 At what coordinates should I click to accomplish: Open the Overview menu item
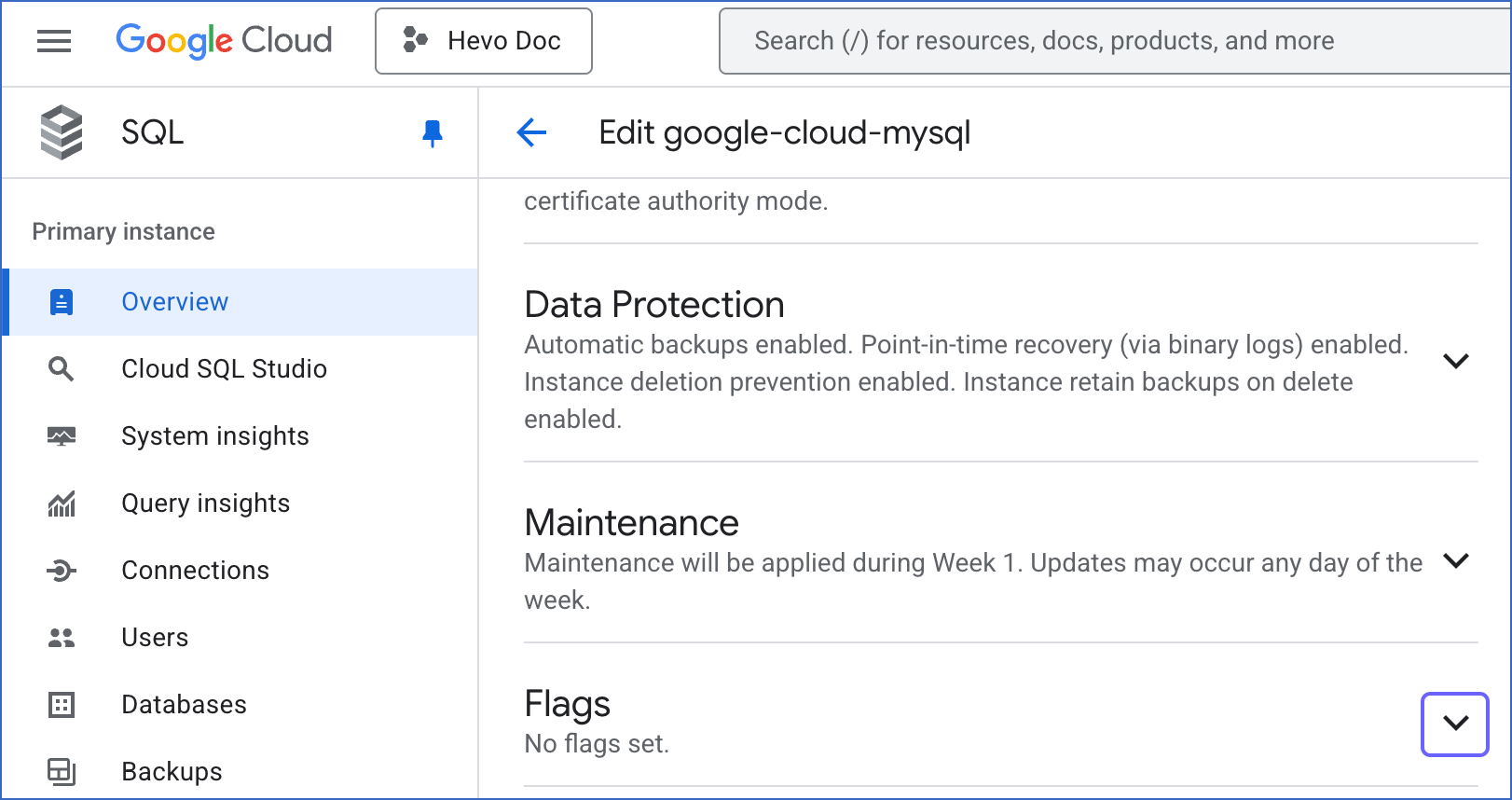[241, 302]
